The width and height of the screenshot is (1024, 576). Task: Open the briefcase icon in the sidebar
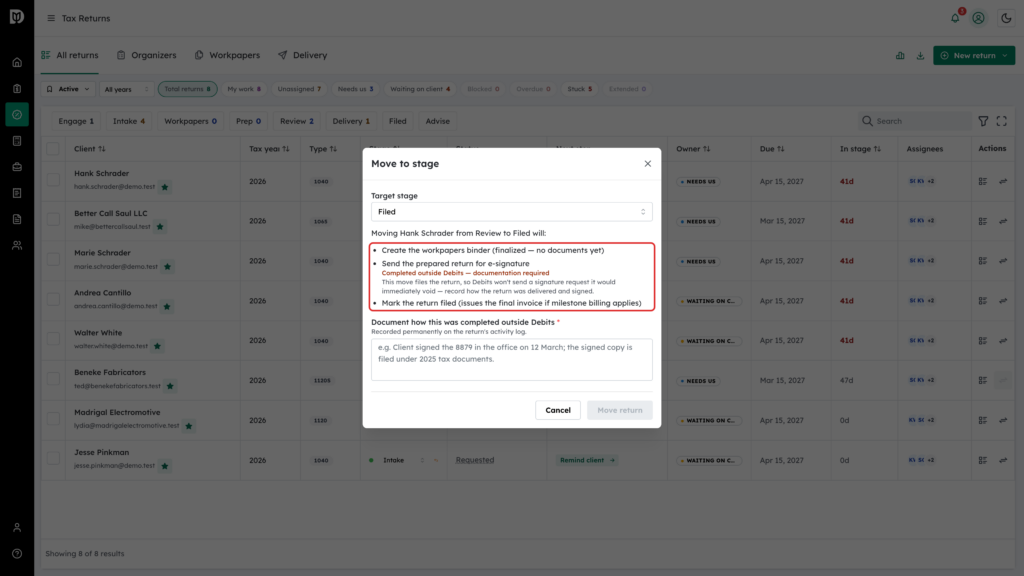[x=17, y=167]
